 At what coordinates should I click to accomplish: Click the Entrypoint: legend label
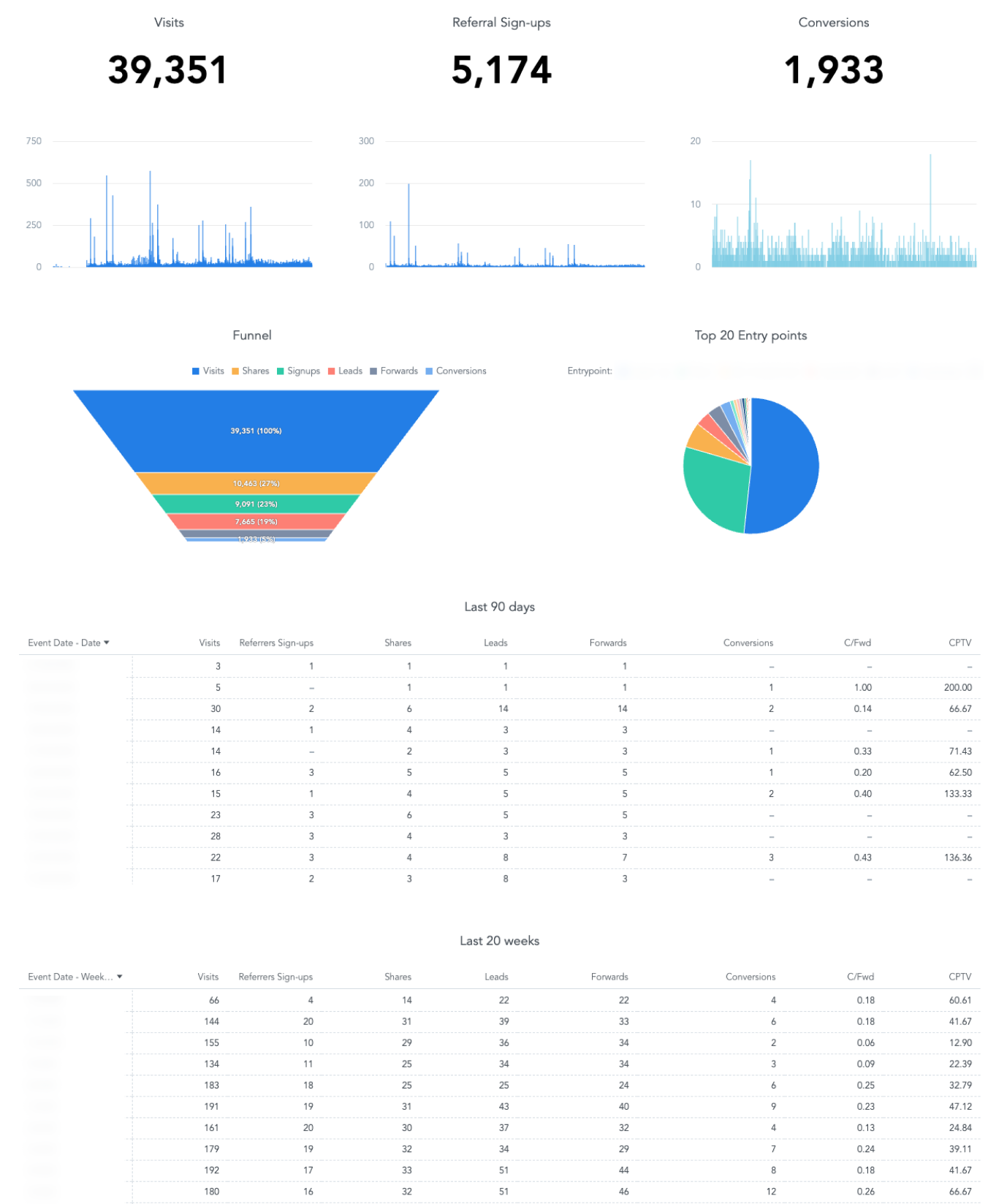590,371
